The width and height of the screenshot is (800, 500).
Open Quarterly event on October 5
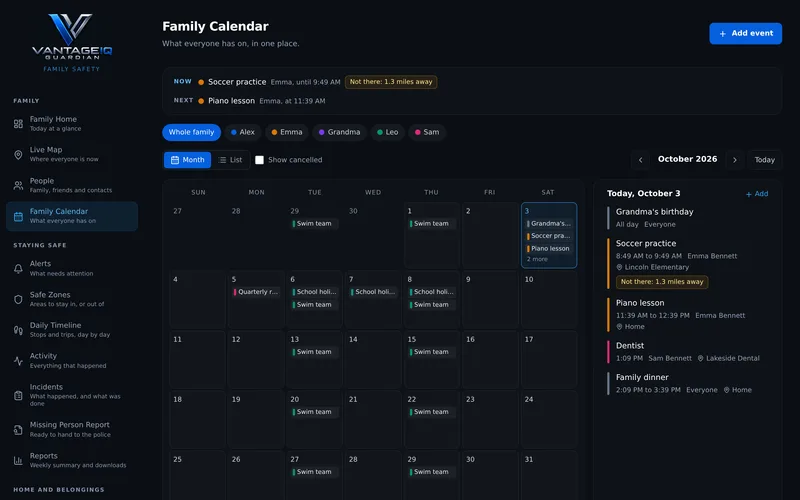pyautogui.click(x=256, y=292)
